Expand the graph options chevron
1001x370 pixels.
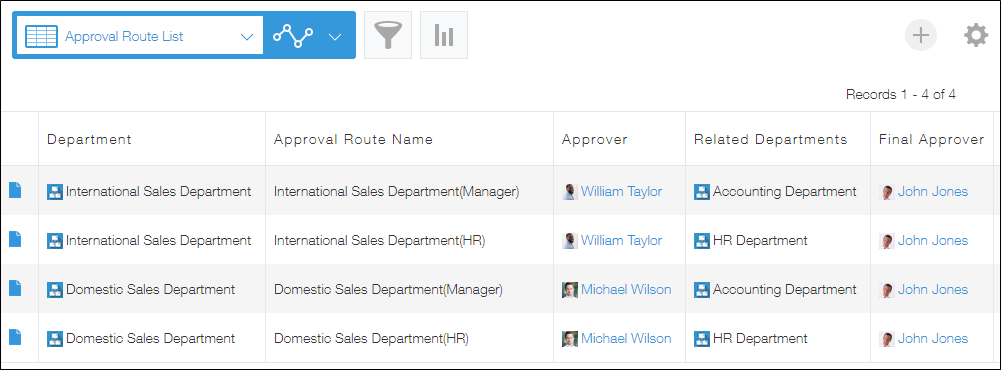[335, 37]
